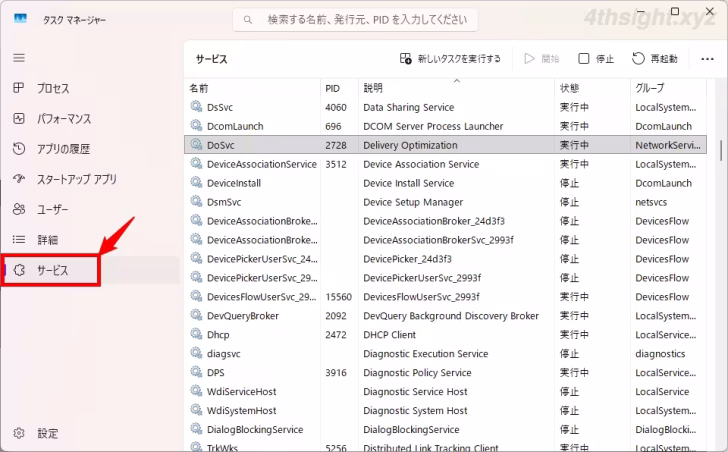This screenshot has height=452, width=728.
Task: Select DevQuery Background Discovery Broker text
Action: tap(451, 316)
